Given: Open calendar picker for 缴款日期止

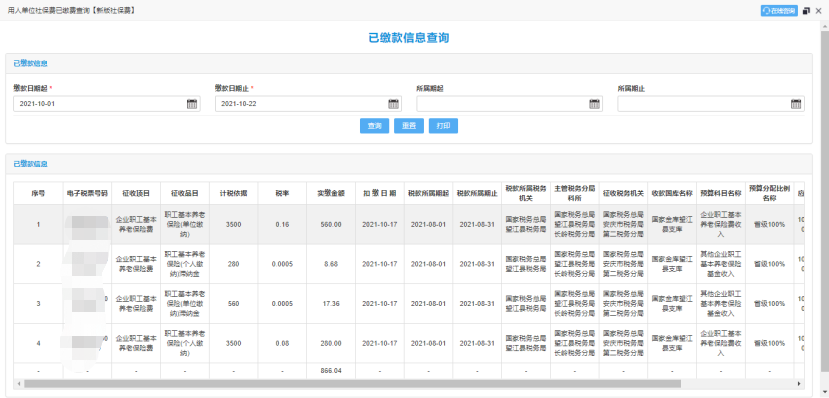Looking at the screenshot, I should [x=393, y=104].
